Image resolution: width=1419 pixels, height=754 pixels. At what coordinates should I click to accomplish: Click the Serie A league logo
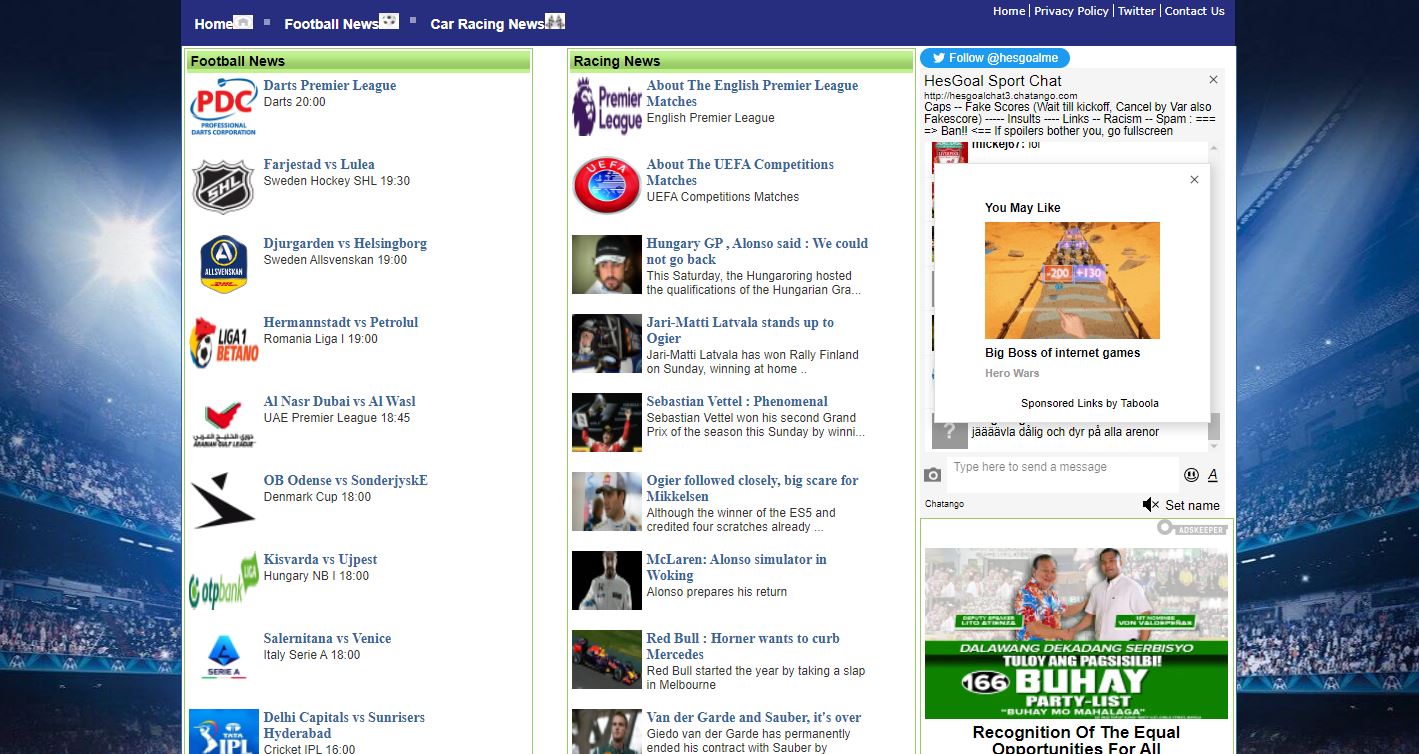[x=223, y=658]
